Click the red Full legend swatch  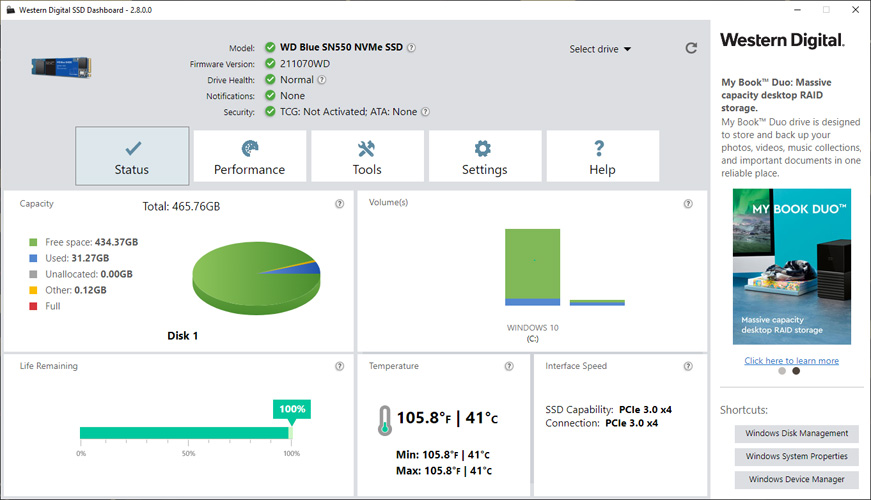point(33,306)
